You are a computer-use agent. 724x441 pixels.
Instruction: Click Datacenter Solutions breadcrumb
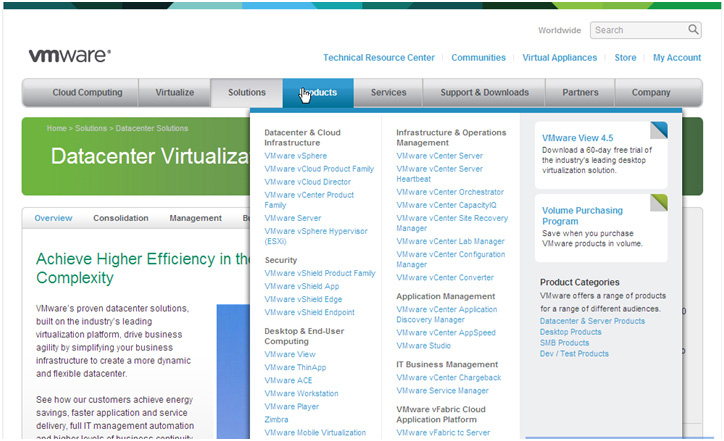pyautogui.click(x=151, y=129)
